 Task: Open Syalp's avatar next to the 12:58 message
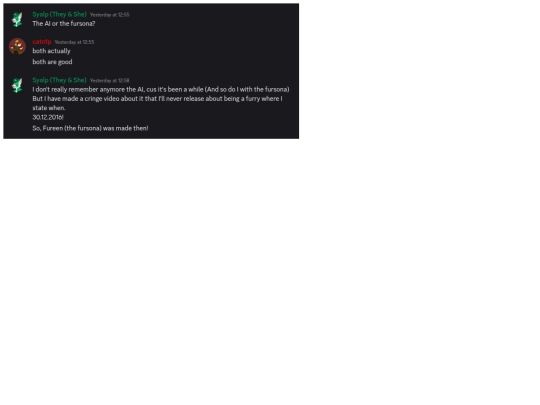point(17,85)
